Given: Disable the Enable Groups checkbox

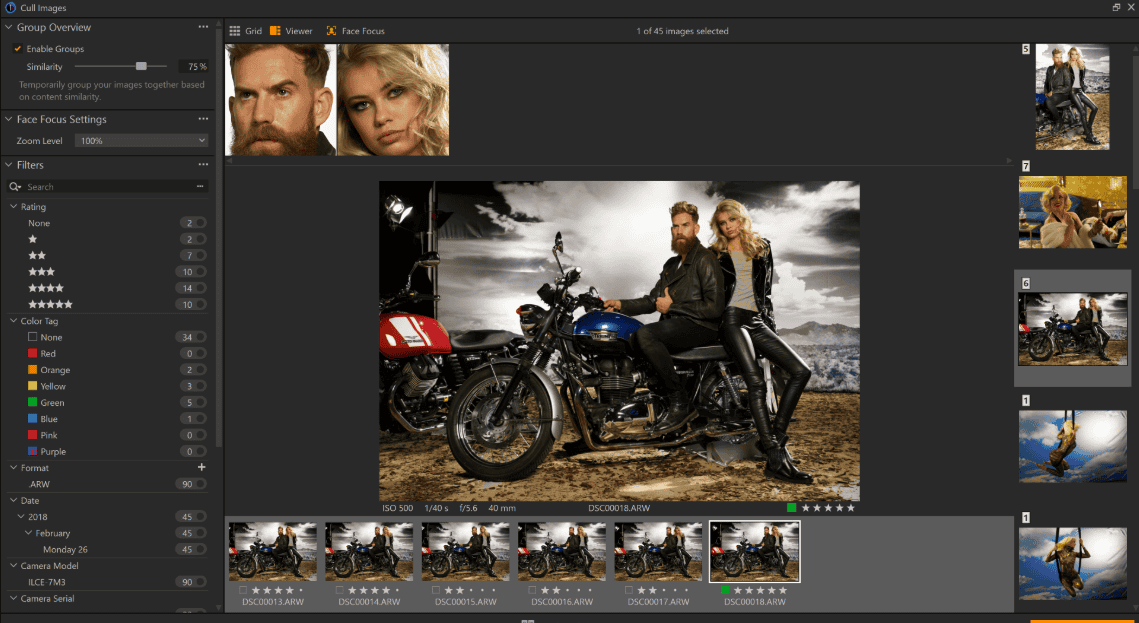Looking at the screenshot, I should click(17, 49).
